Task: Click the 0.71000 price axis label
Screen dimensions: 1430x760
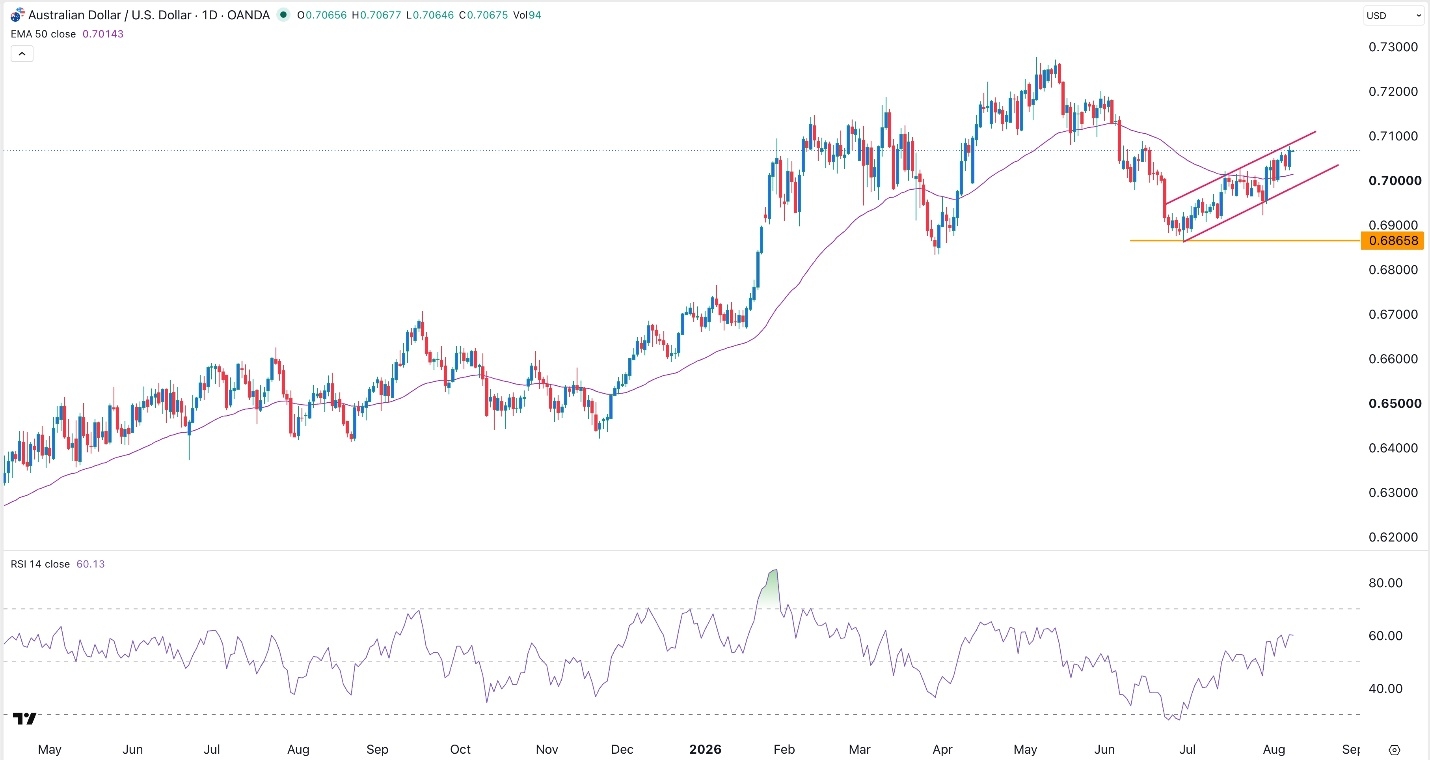Action: [1393, 136]
